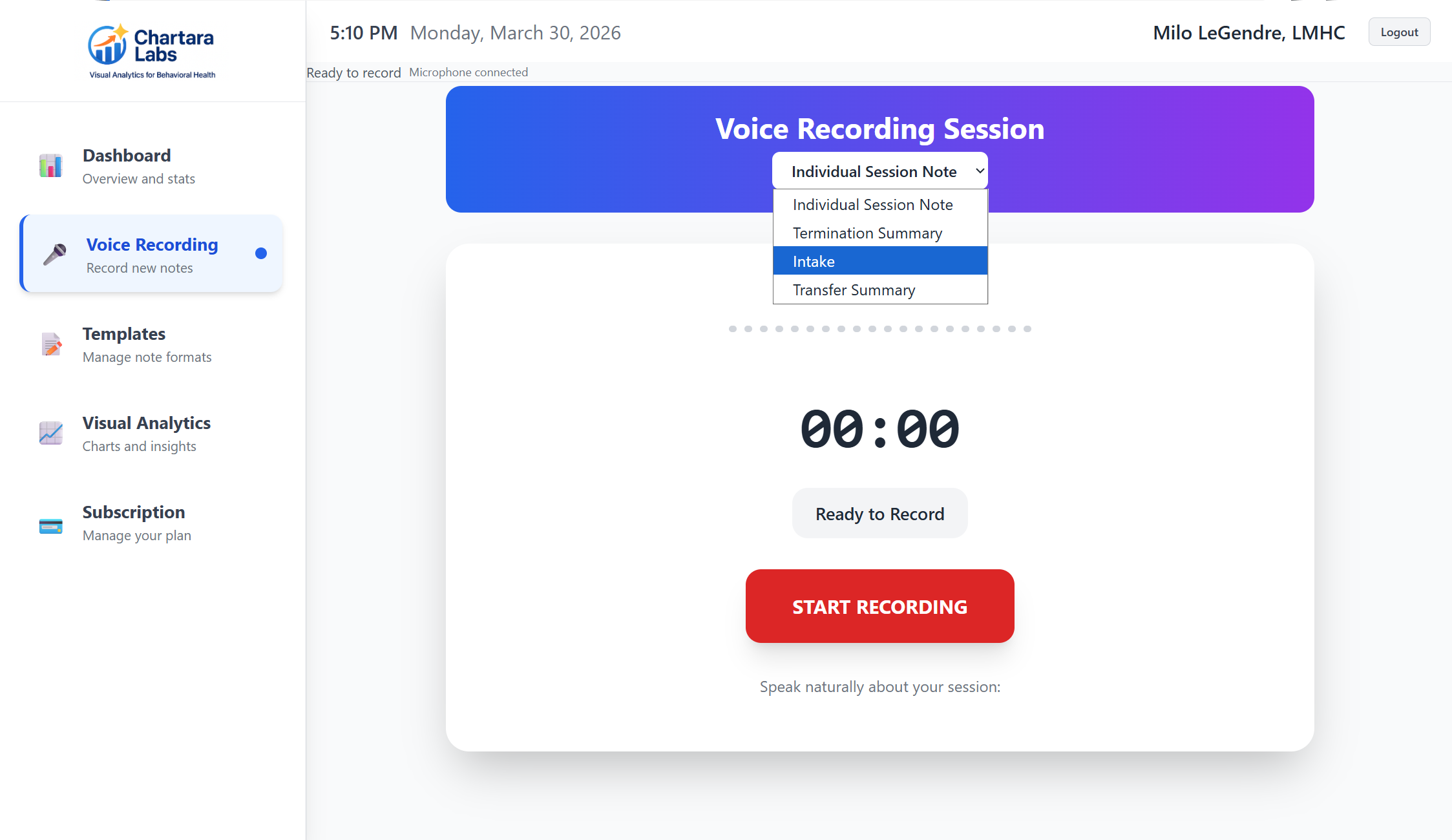The image size is (1452, 840).
Task: Choose Termination Summary from the dropdown
Action: tap(867, 233)
